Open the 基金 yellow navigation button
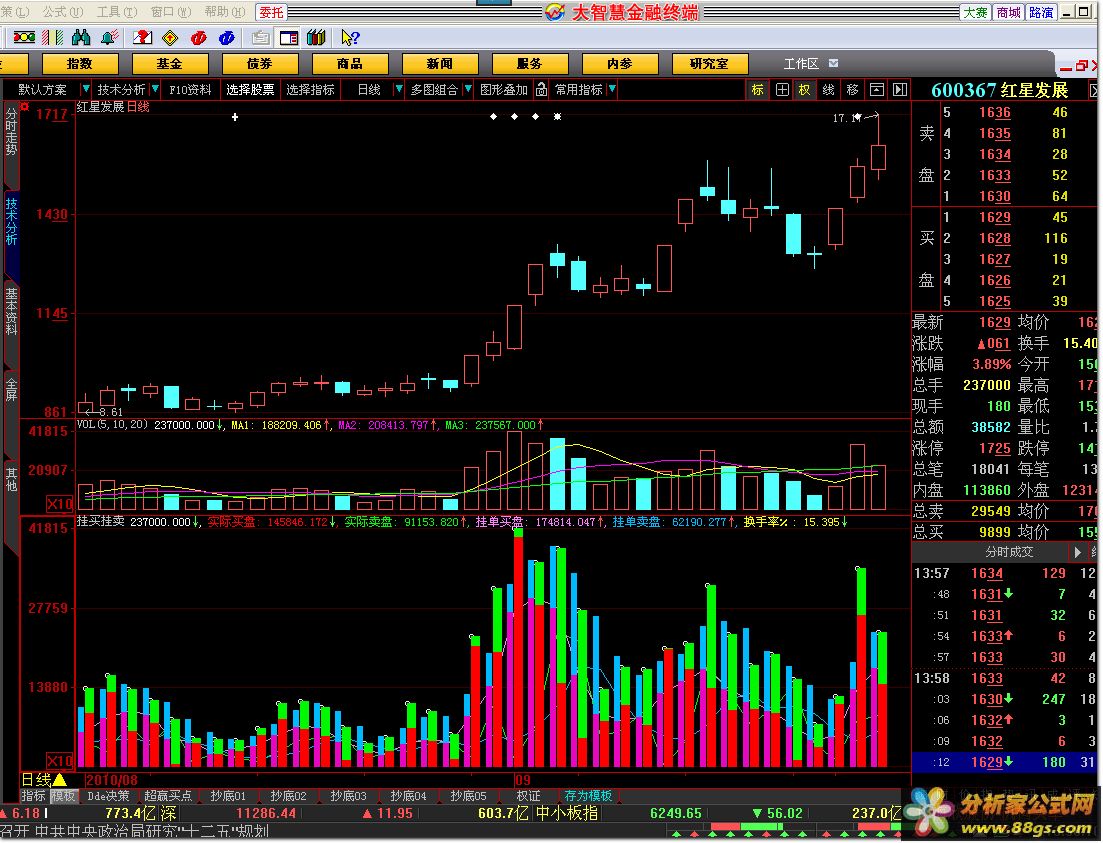This screenshot has width=1103, height=843. (x=170, y=63)
